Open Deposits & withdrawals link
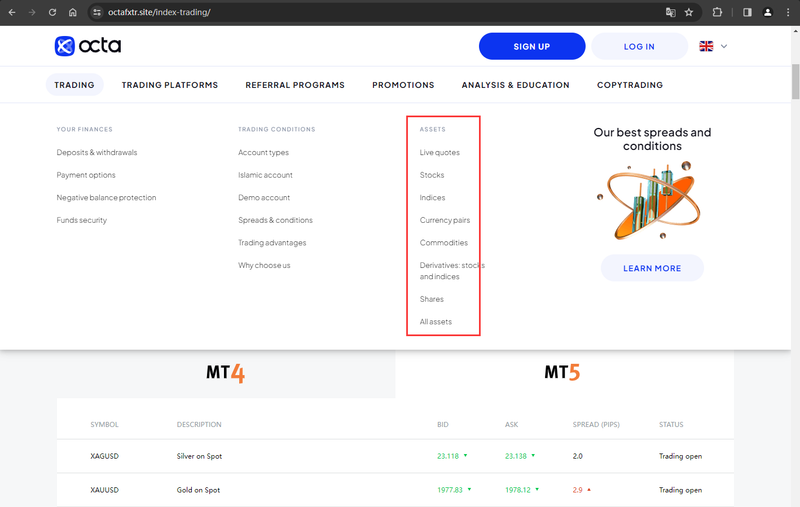Screen dimensions: 800x507 tap(97, 153)
